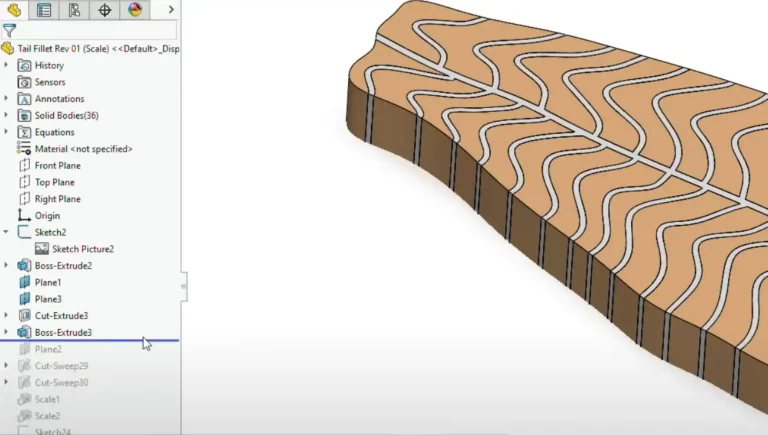Select the Origin icon in tree
Screen dimensions: 768x435
pos(25,215)
